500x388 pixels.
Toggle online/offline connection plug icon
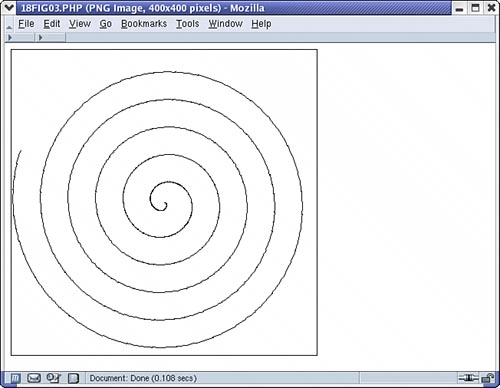pos(468,378)
